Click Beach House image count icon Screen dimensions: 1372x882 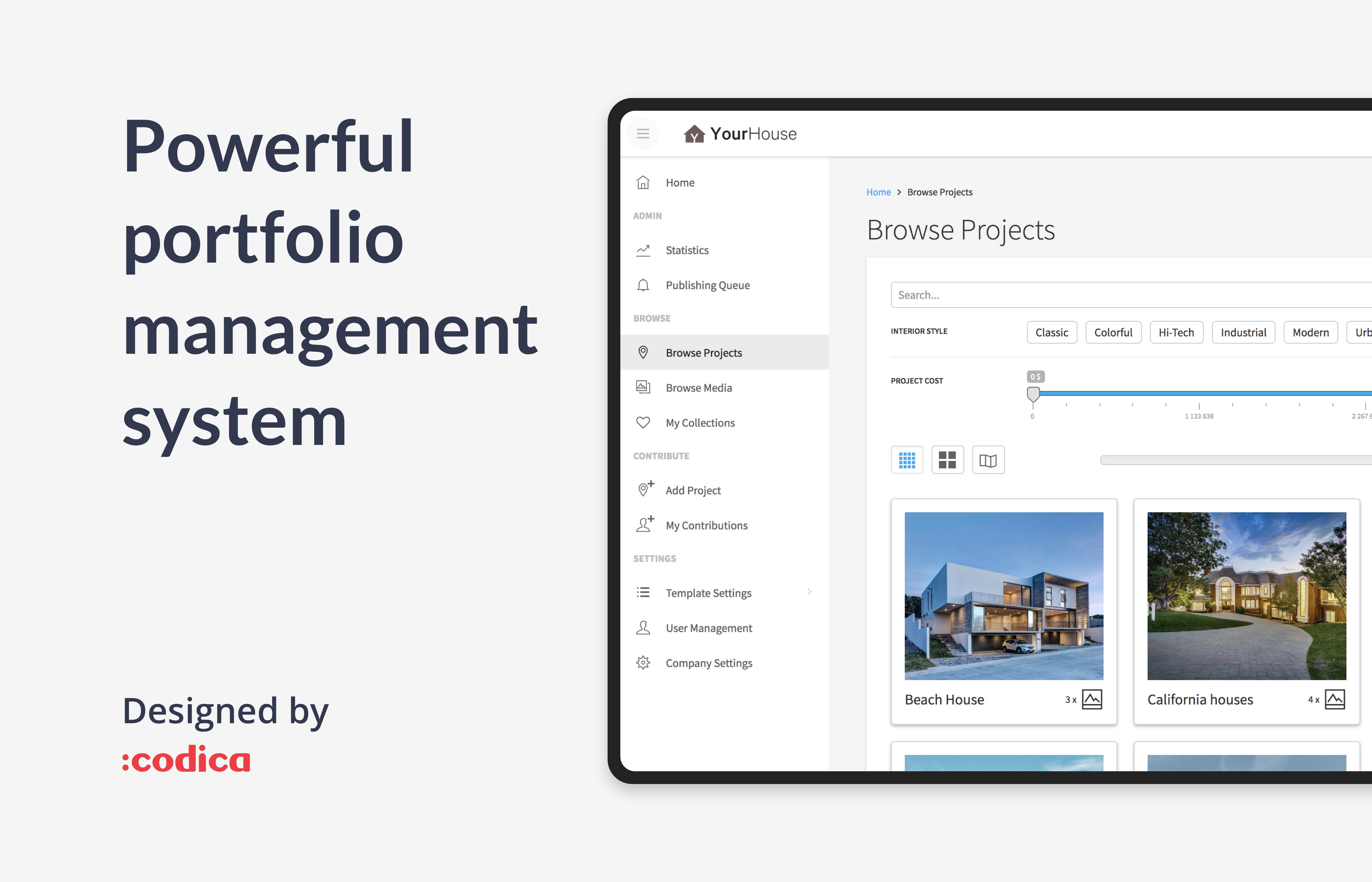[1091, 699]
